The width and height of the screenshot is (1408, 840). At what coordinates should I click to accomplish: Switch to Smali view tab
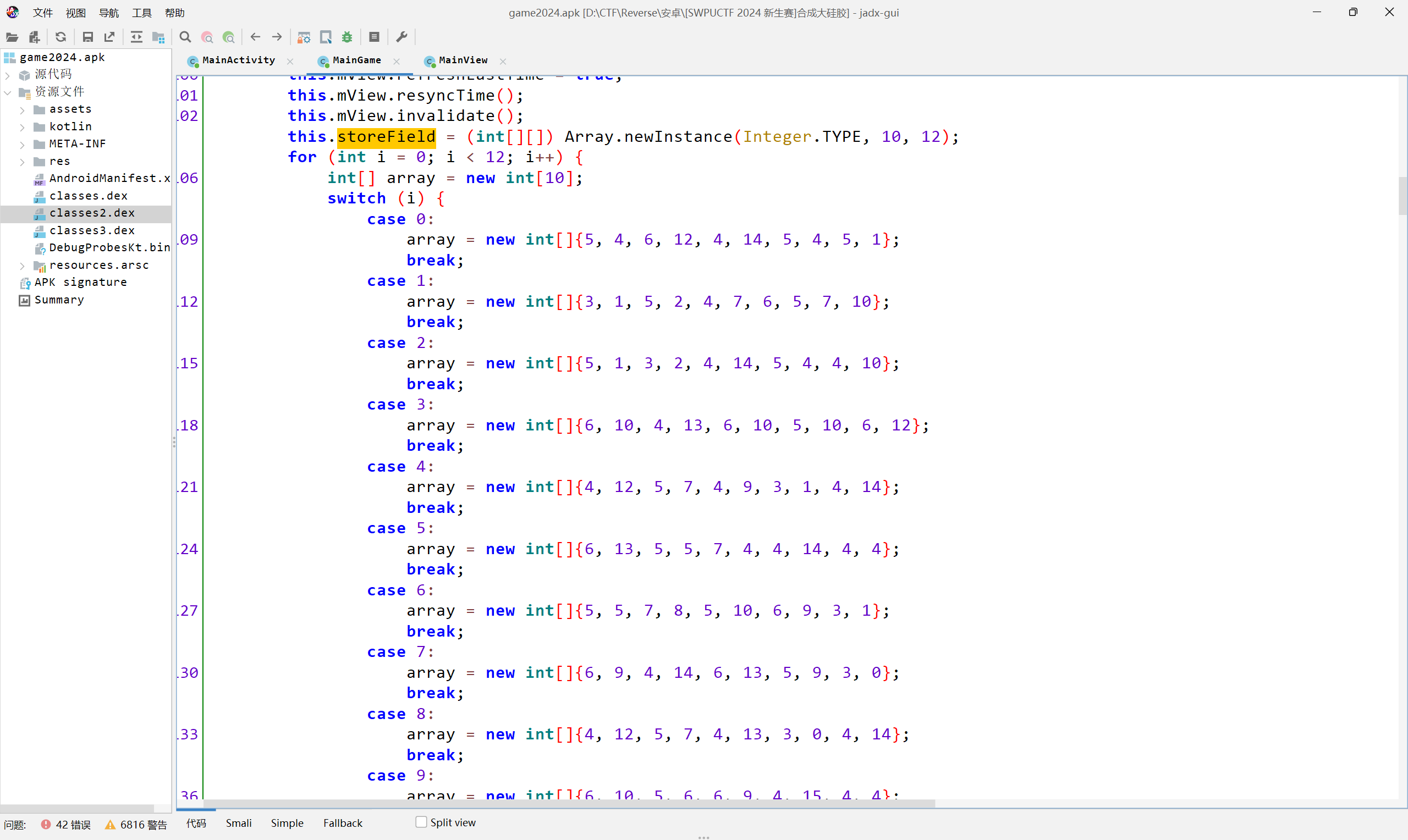tap(238, 823)
